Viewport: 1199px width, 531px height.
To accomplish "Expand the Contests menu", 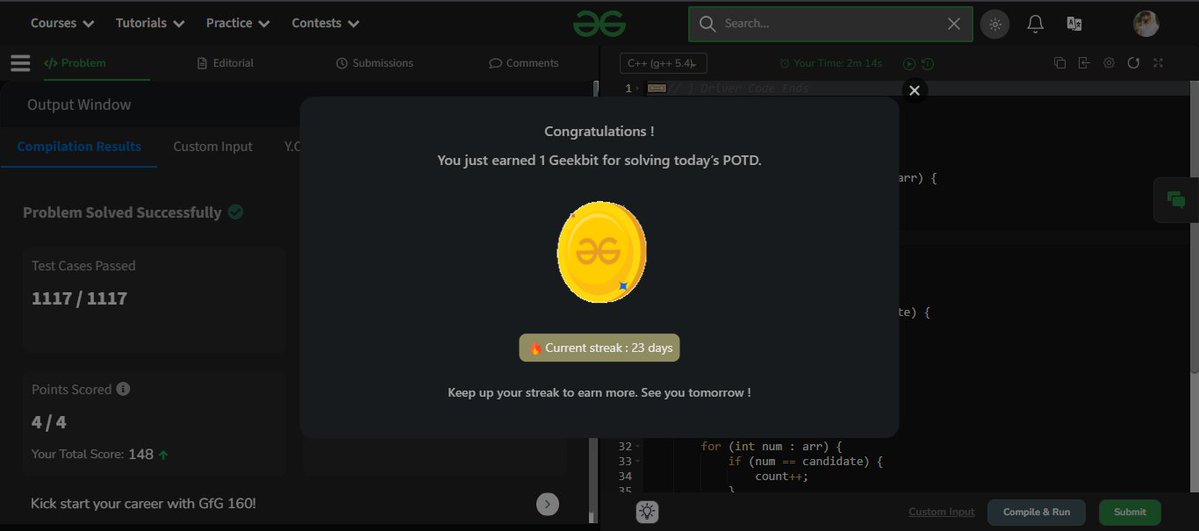I will point(325,23).
